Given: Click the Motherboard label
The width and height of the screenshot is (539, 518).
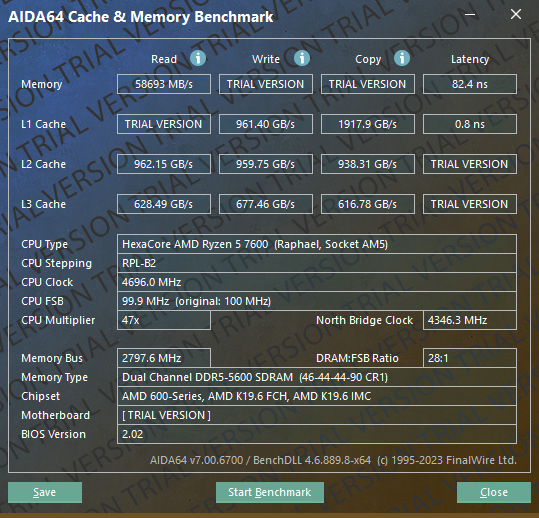Looking at the screenshot, I should [x=55, y=415].
